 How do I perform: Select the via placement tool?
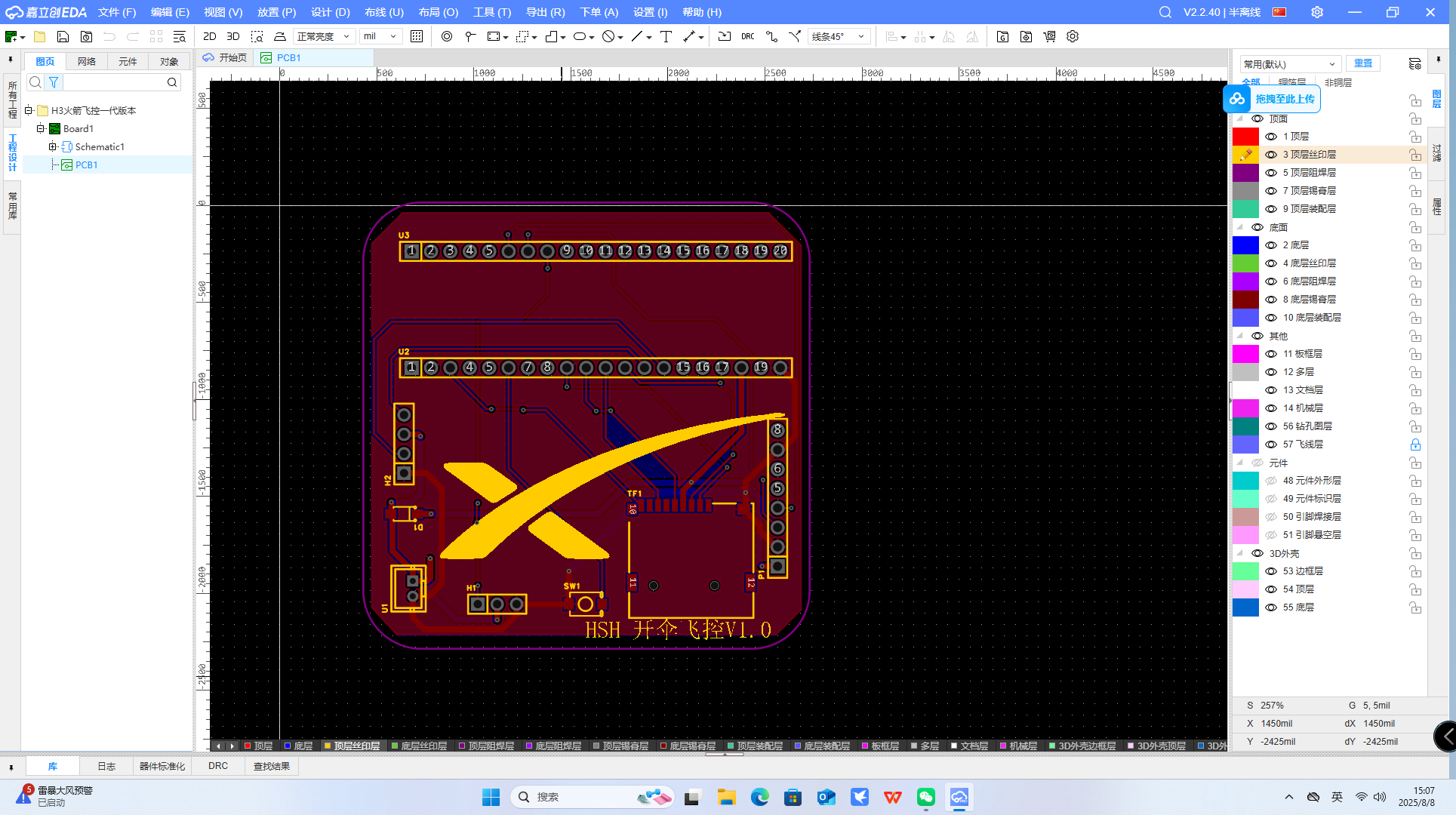point(447,36)
